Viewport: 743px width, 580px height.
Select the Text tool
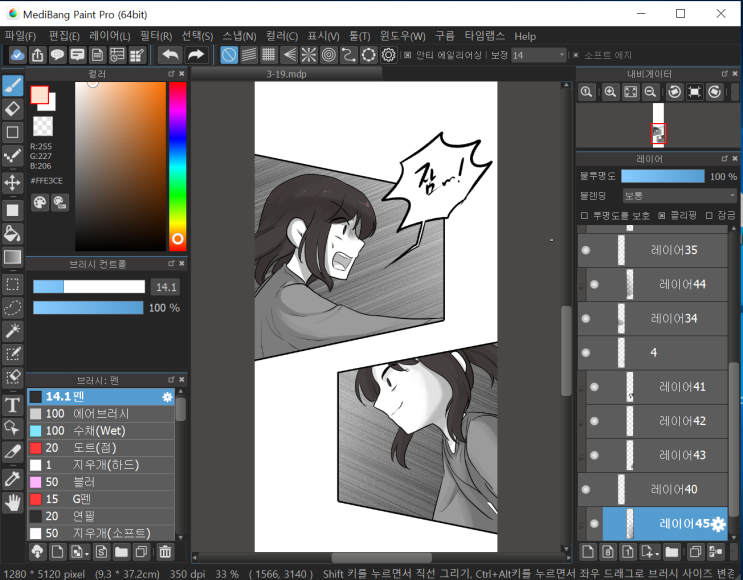click(x=13, y=406)
